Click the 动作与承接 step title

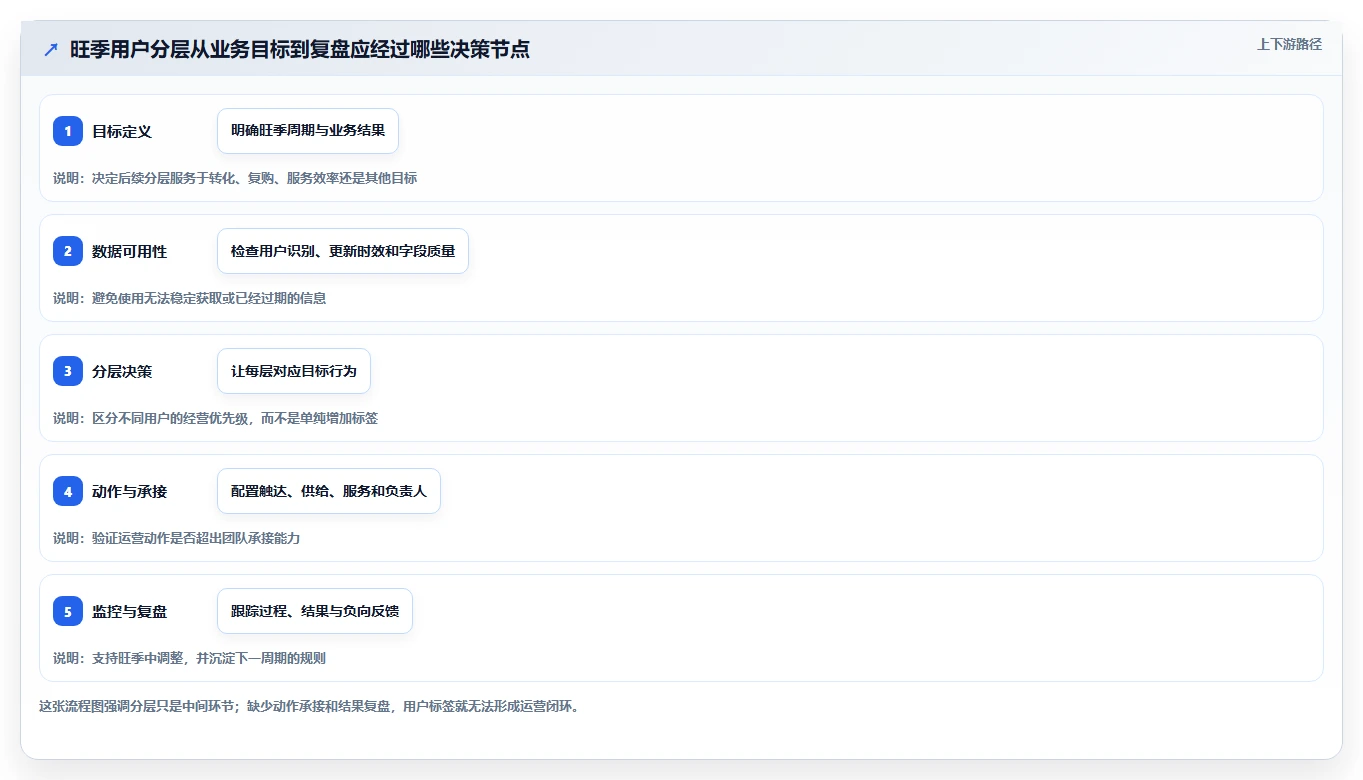point(130,491)
